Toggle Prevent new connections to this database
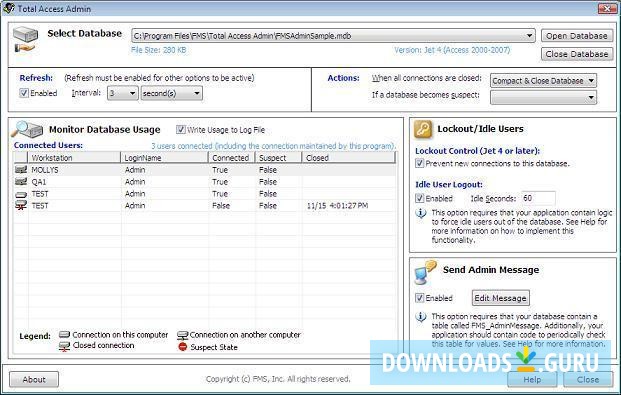This screenshot has height=395, width=621. [x=419, y=163]
